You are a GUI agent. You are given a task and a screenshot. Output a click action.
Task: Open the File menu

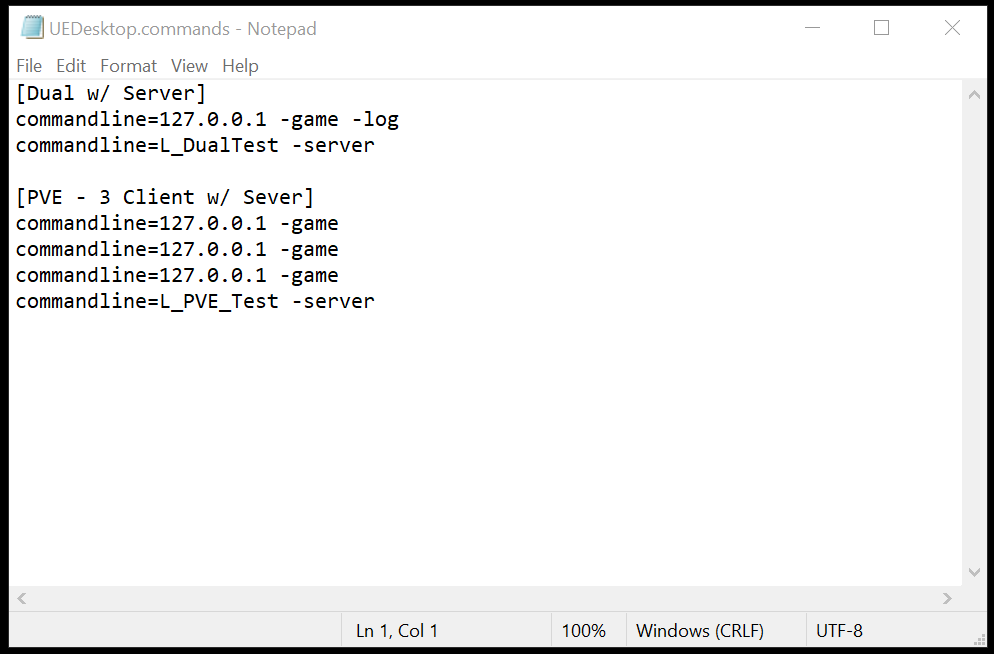[29, 66]
